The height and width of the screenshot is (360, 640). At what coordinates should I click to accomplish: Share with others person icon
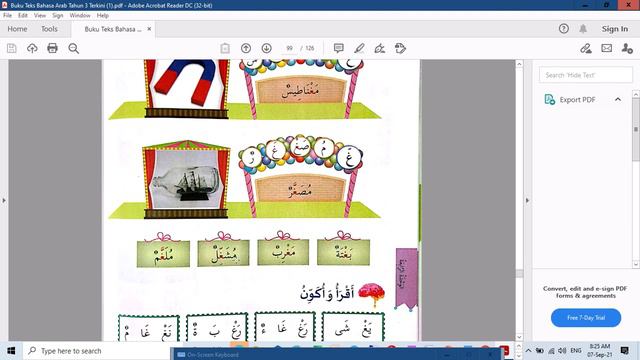[627, 48]
